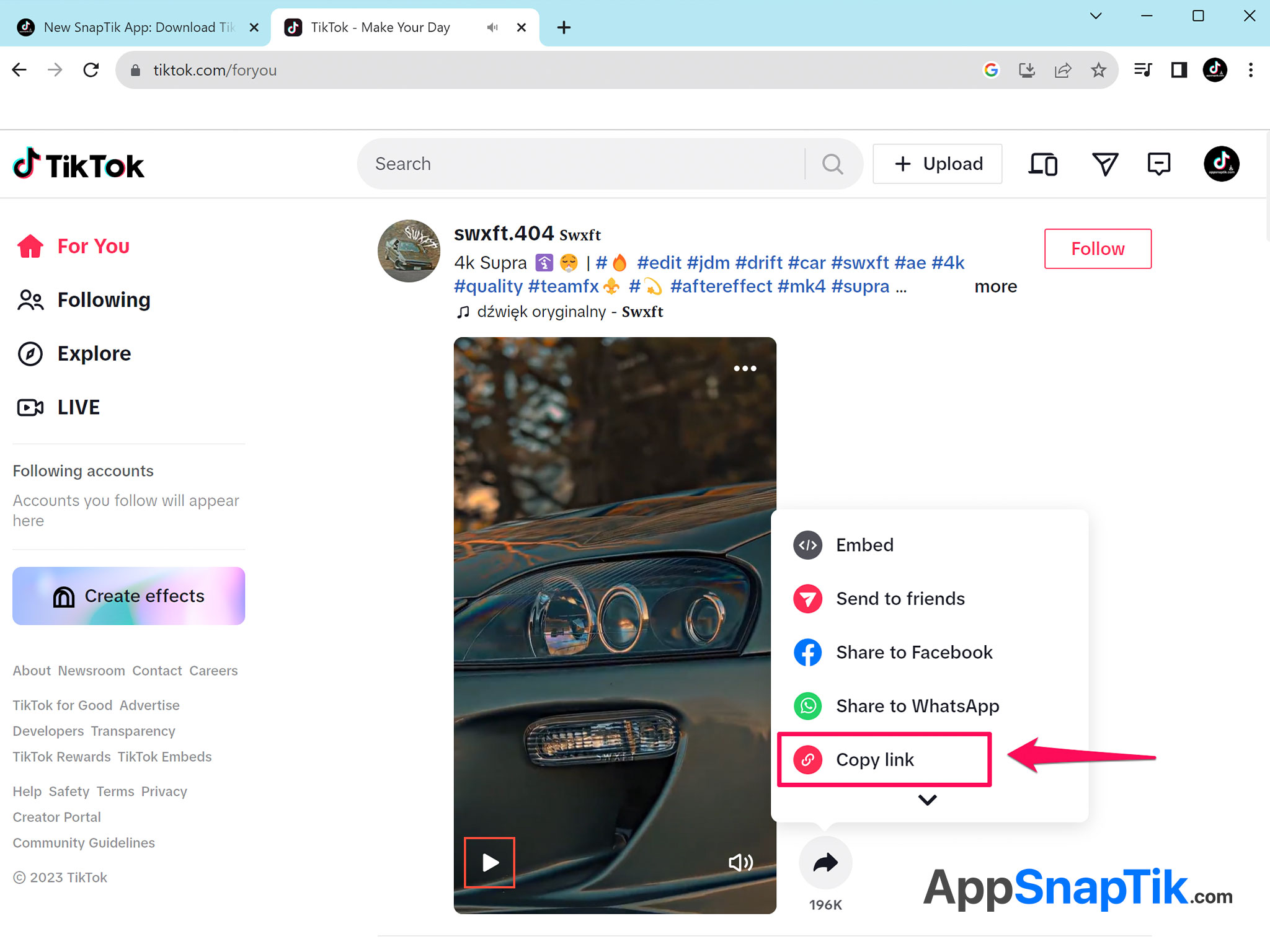
Task: Open the video three-dots options menu
Action: click(745, 368)
